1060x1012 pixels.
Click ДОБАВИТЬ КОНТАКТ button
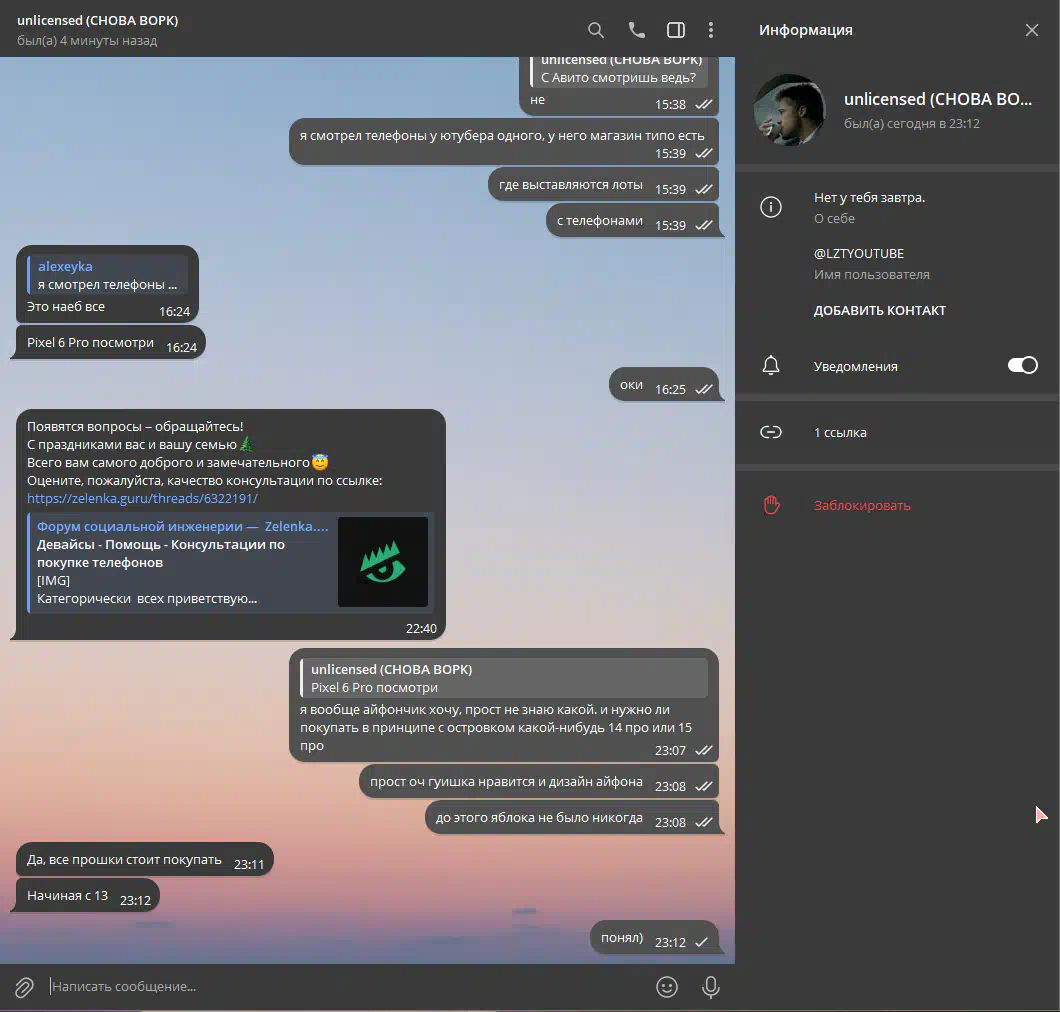[879, 311]
